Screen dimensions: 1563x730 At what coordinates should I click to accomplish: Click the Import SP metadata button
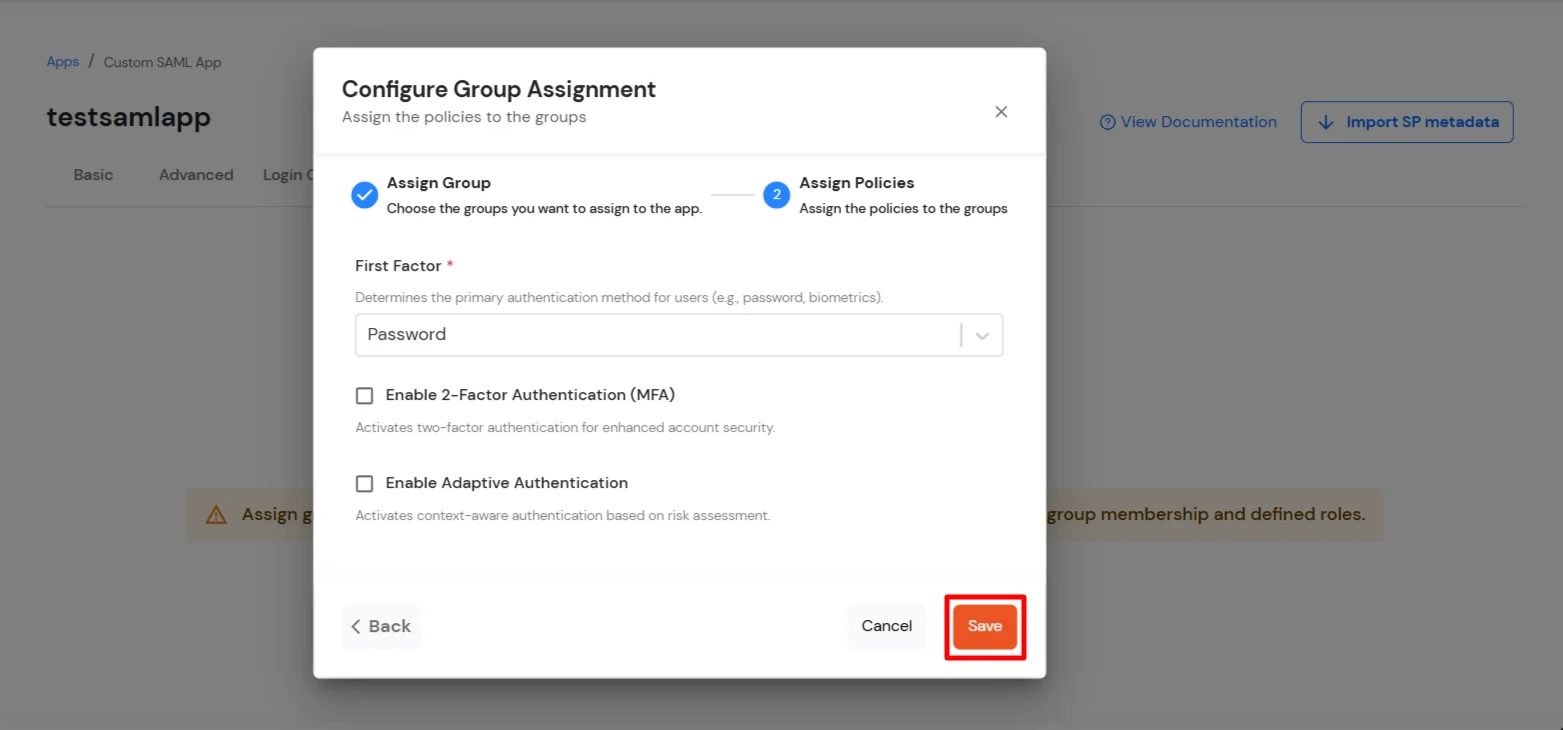click(x=1406, y=121)
